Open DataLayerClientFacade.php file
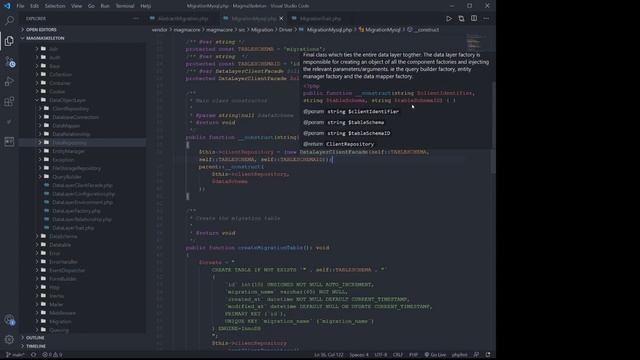640x360 pixels. [82, 185]
